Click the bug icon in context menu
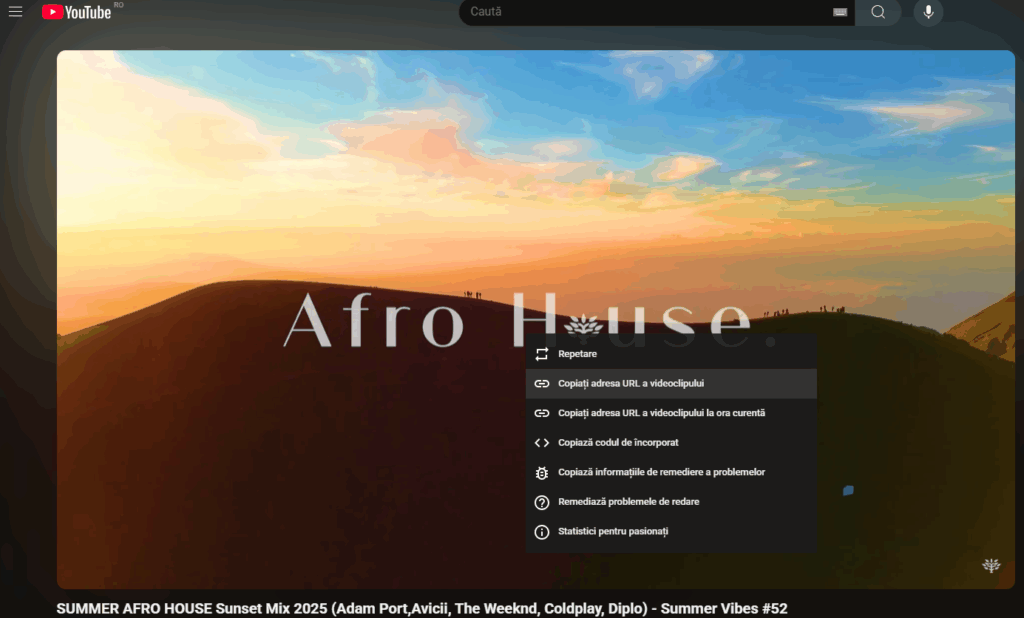 (542, 473)
